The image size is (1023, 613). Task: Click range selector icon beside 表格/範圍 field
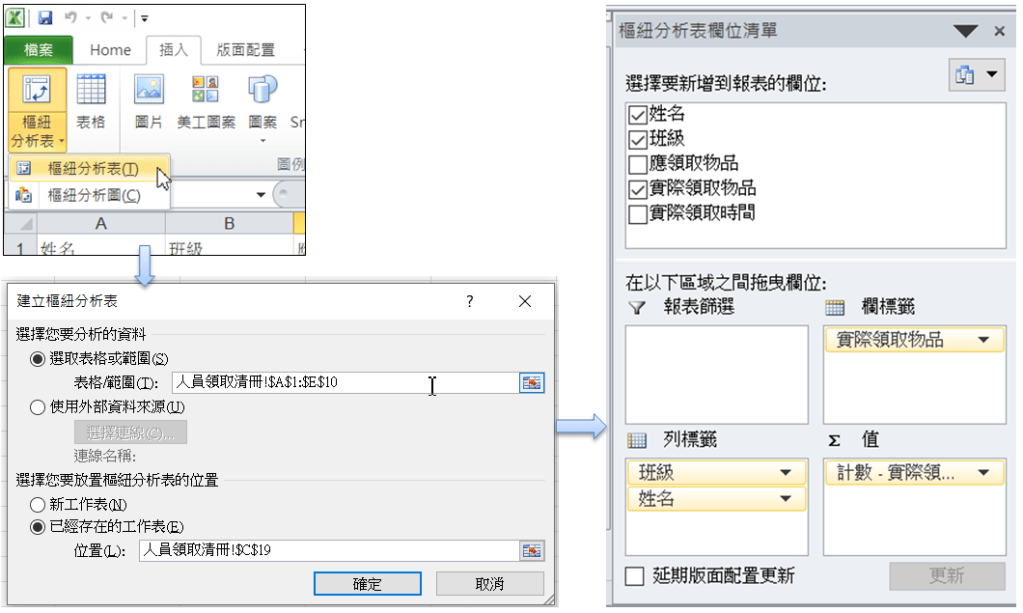coord(532,383)
